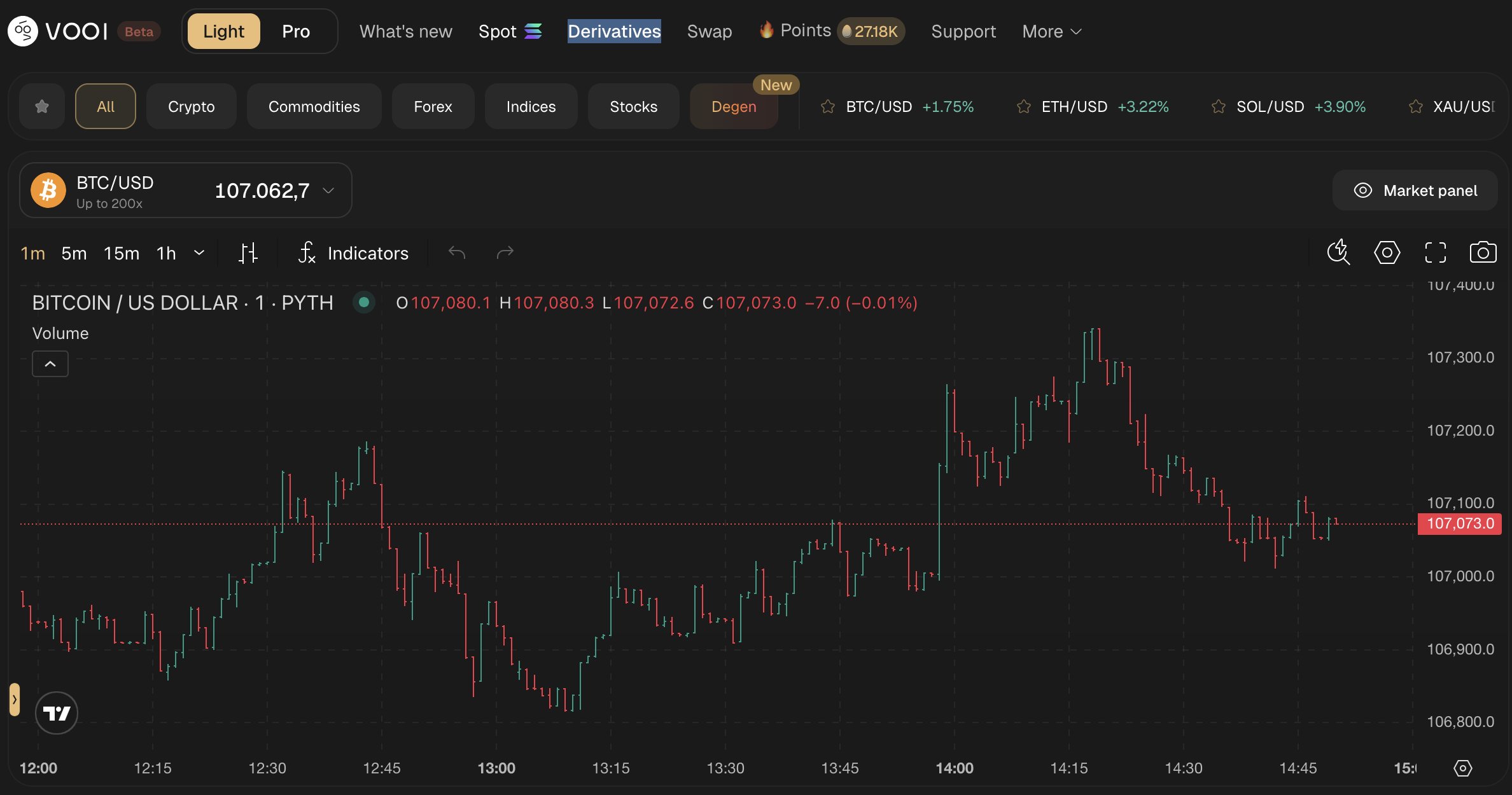Switch interface to Pro mode
This screenshot has height=795, width=1512.
[295, 31]
